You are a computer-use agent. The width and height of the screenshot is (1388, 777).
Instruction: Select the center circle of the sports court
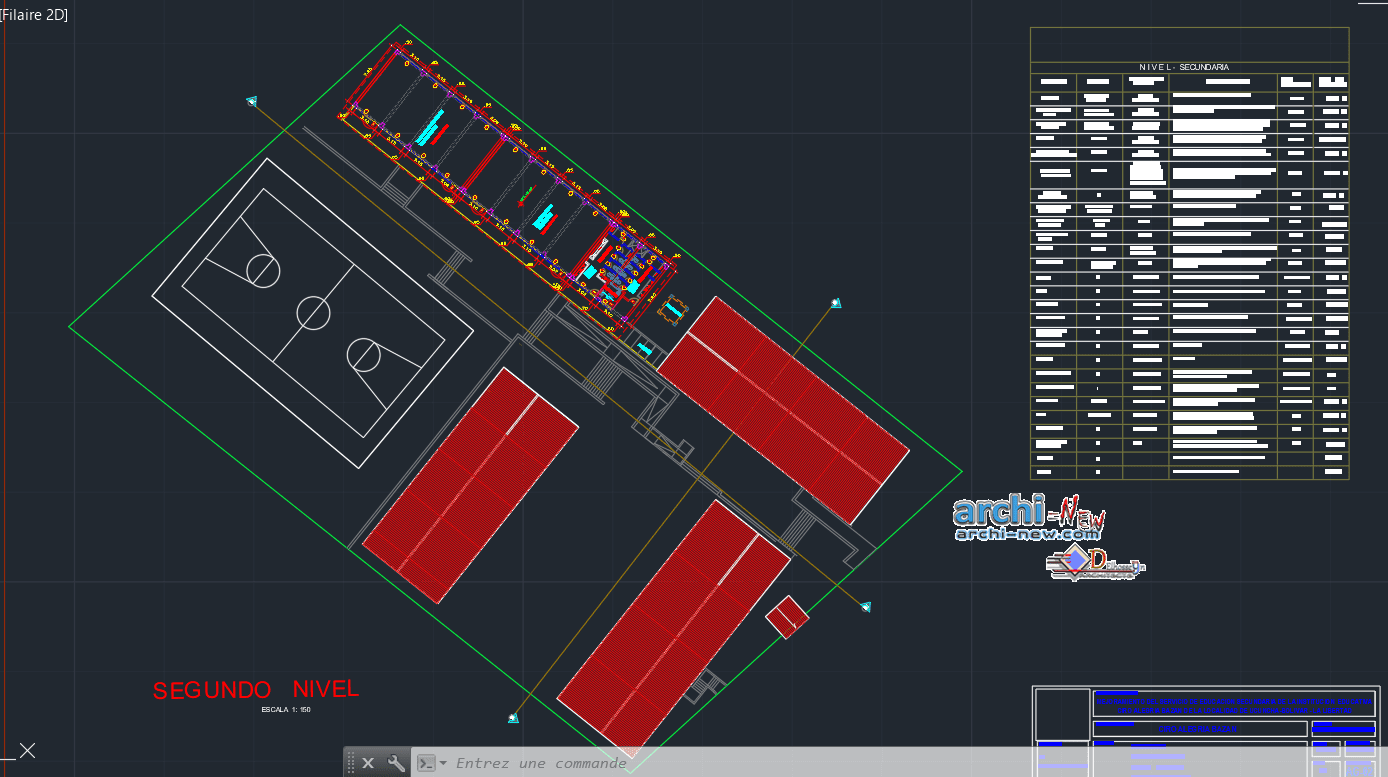tap(313, 313)
